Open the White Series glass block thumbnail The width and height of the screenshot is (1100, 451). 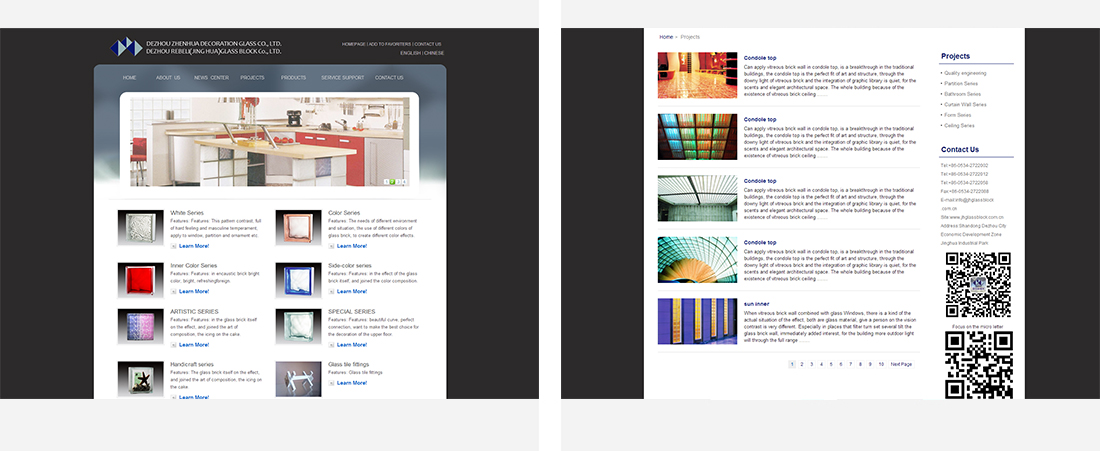[x=140, y=228]
